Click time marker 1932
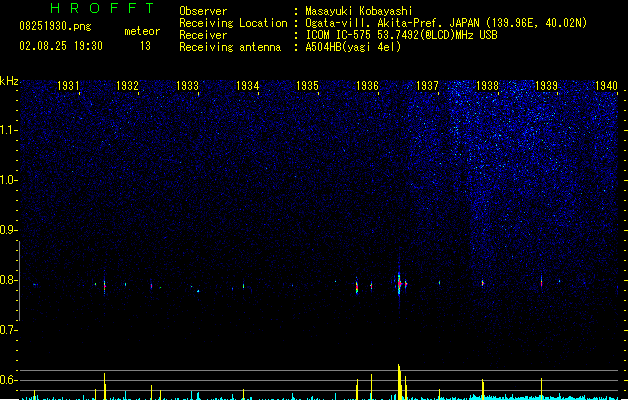This screenshot has width=629, height=400. coord(127,86)
